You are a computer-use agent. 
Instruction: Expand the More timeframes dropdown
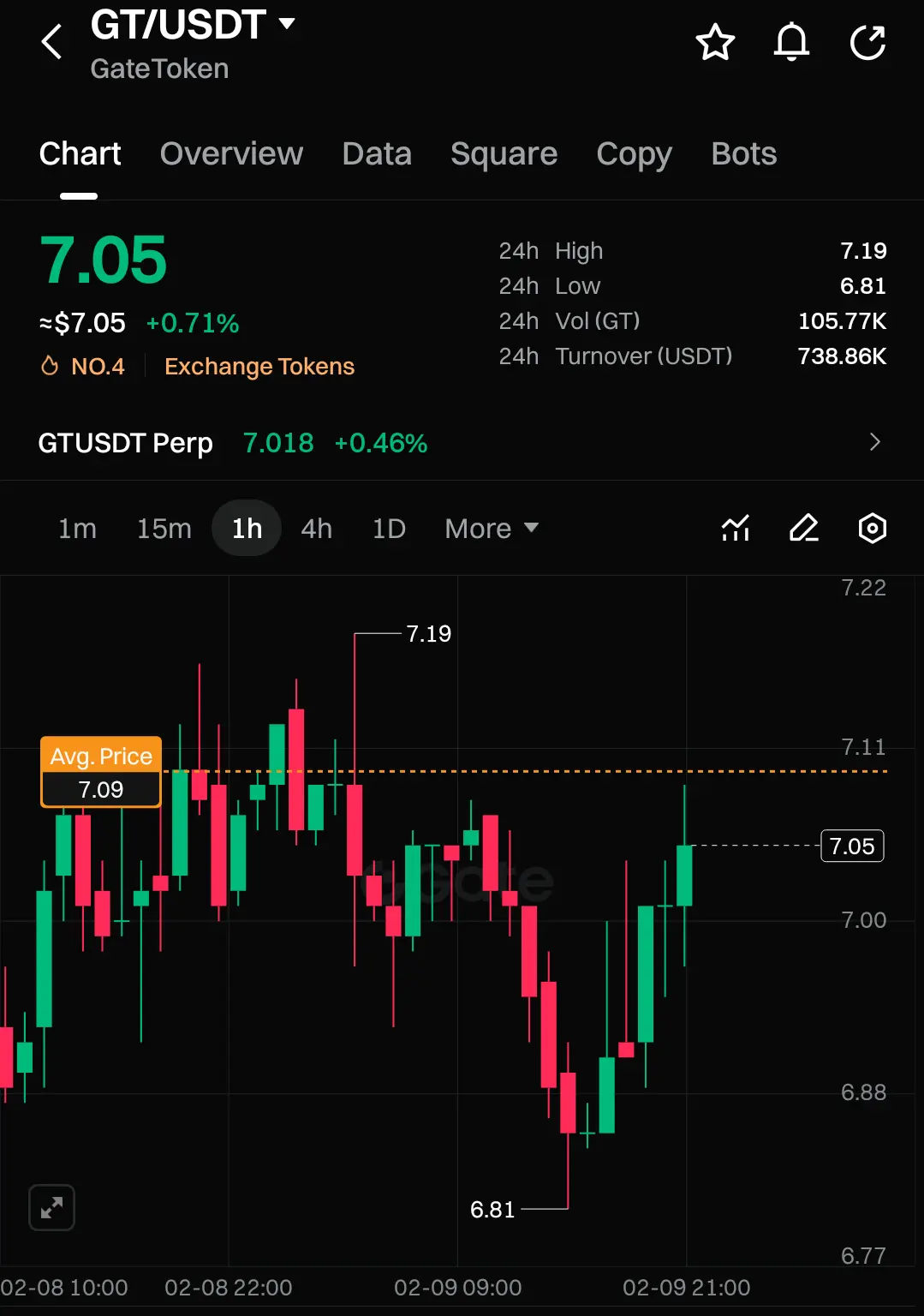point(492,529)
